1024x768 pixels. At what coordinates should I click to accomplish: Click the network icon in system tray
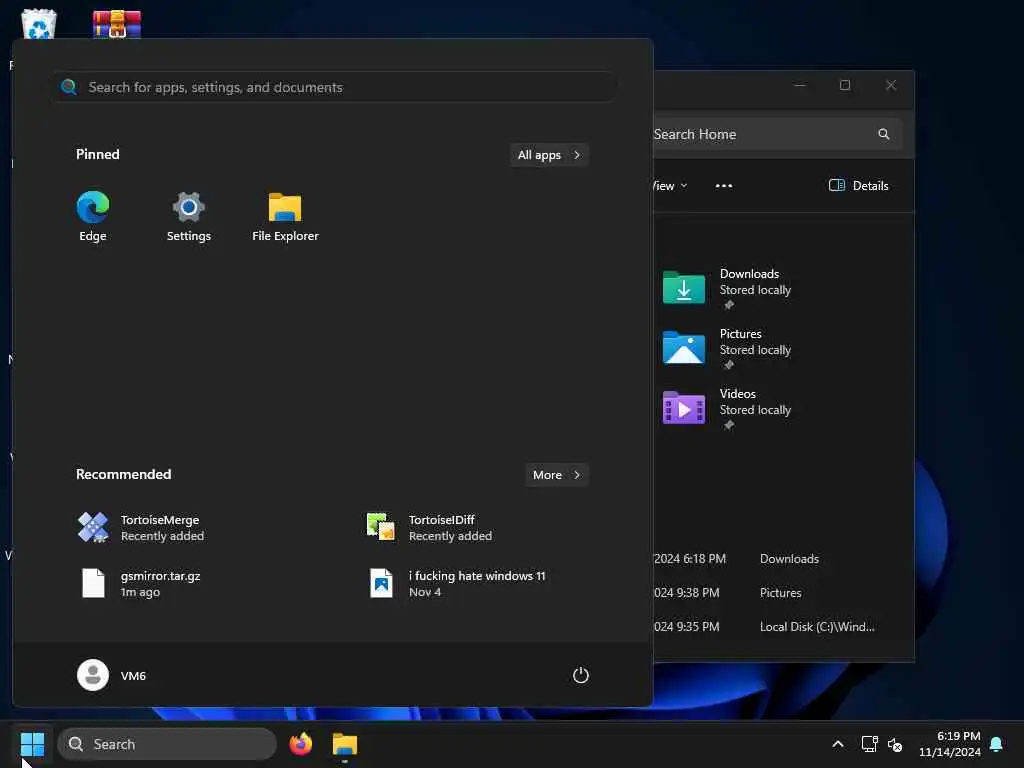click(869, 744)
